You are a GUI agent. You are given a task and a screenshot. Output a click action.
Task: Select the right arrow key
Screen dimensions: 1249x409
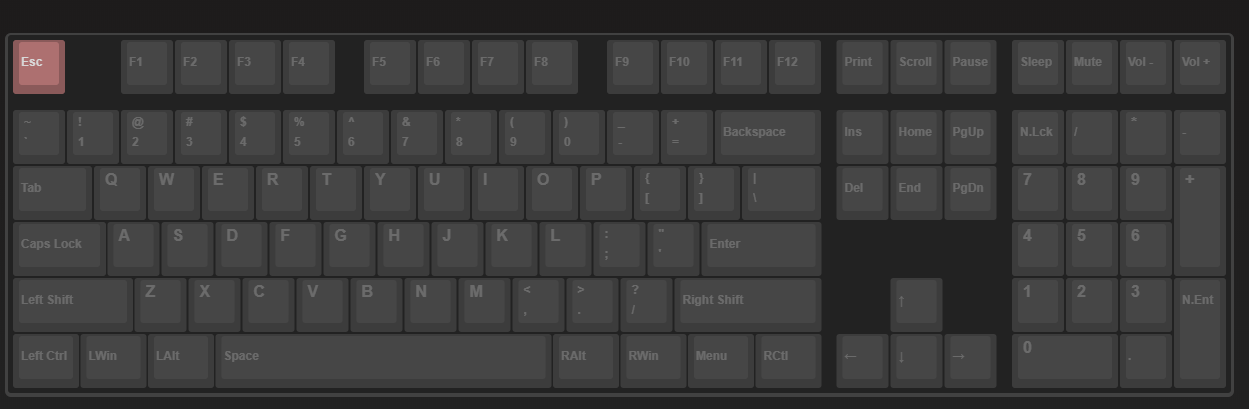[970, 361]
